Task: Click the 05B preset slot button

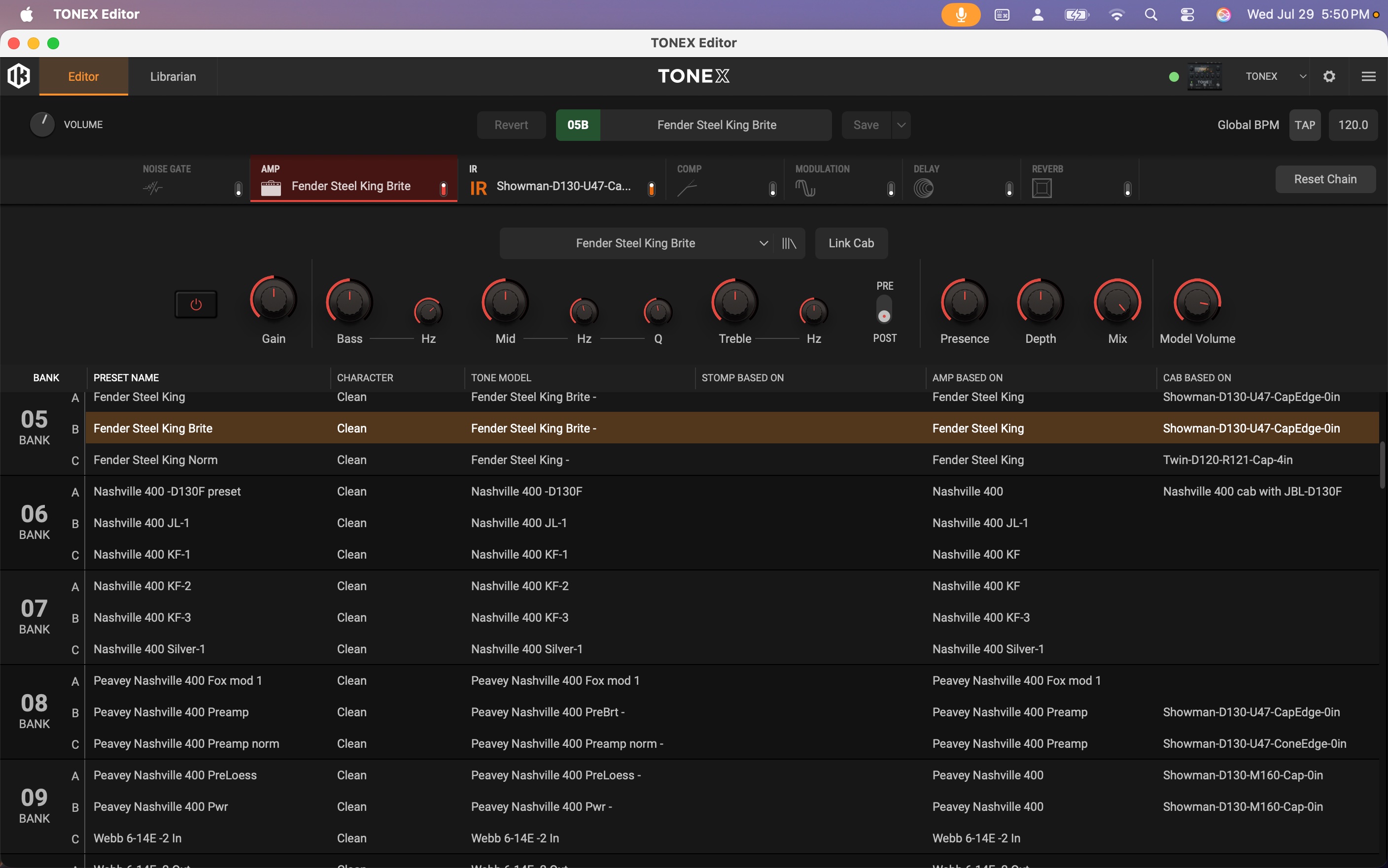Action: [x=578, y=125]
